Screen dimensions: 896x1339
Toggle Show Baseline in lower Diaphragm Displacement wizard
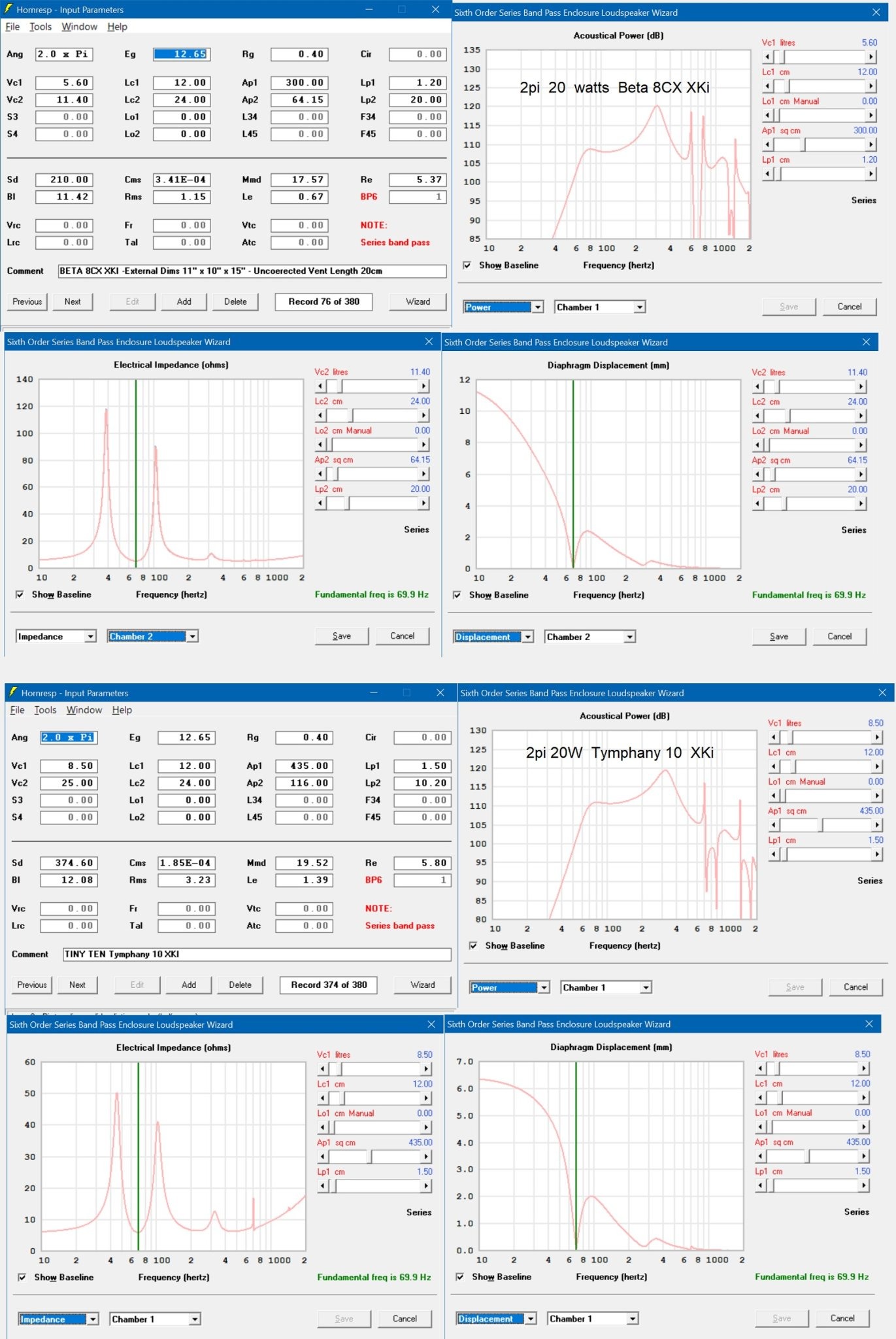point(461,1276)
